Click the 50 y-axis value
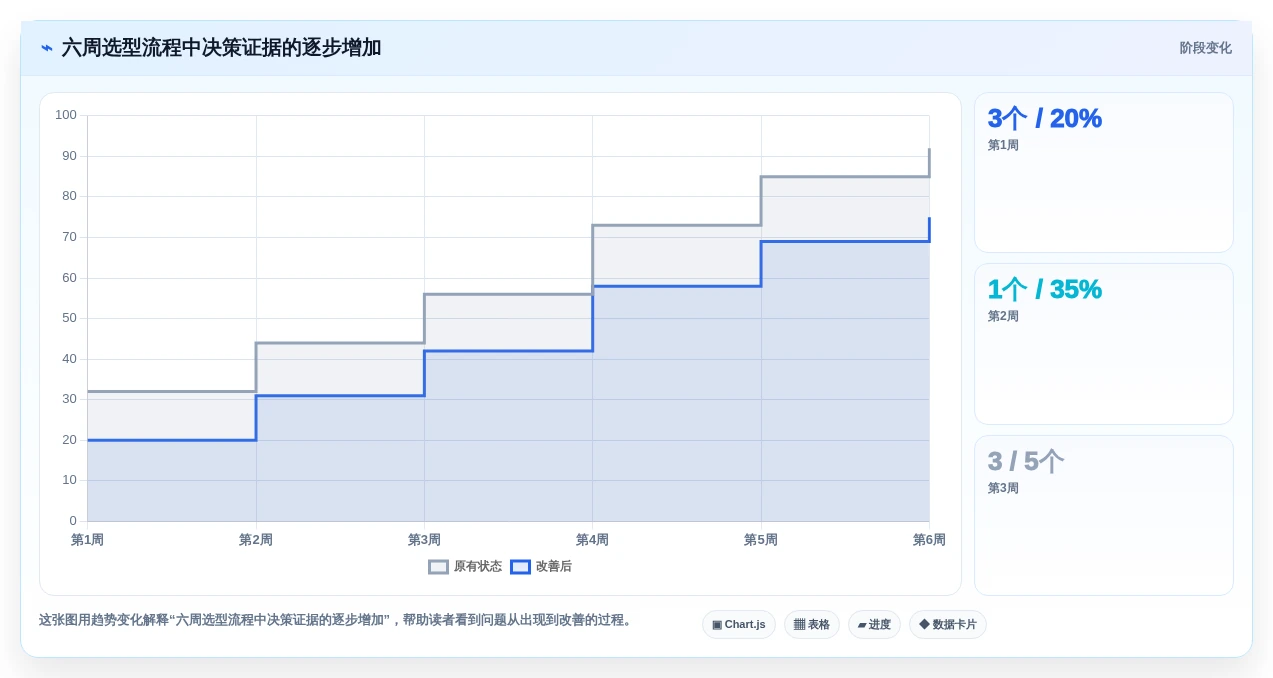Image resolution: width=1273 pixels, height=678 pixels. (x=69, y=318)
